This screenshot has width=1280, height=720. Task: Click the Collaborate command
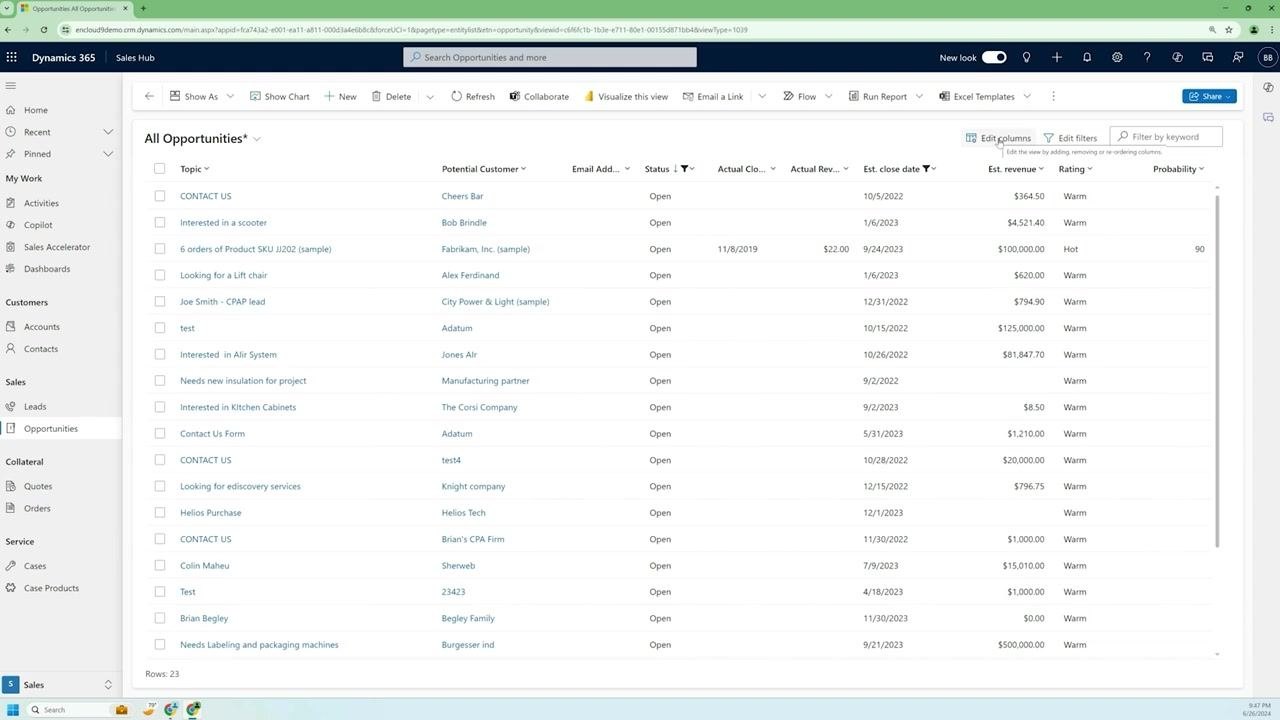(x=539, y=96)
